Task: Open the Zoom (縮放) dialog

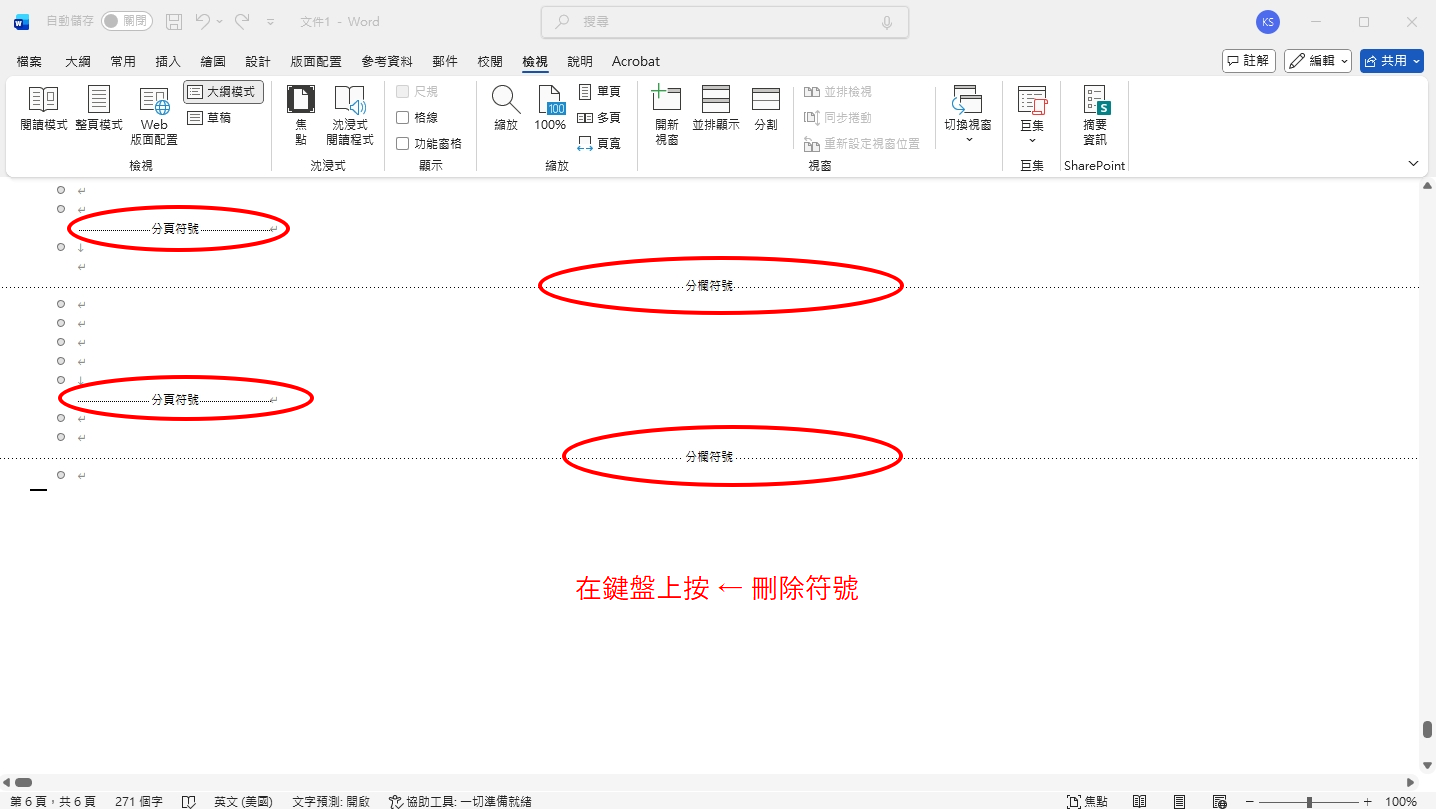Action: 506,109
